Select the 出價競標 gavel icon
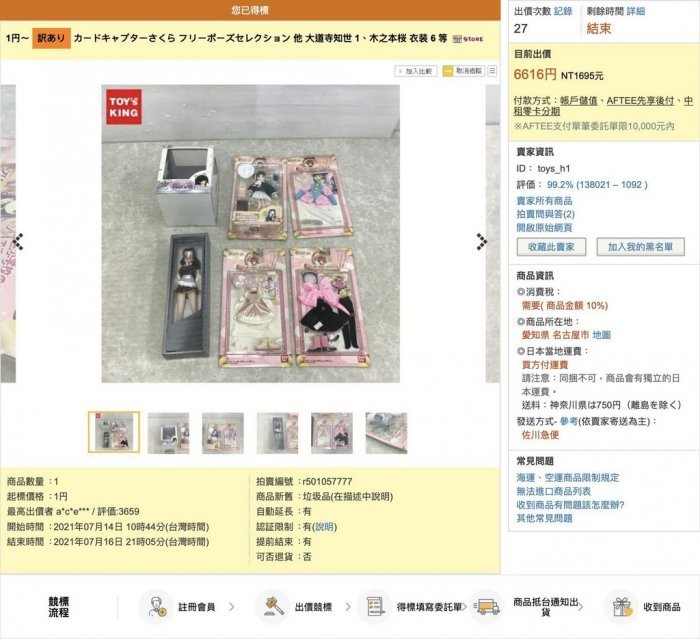 pyautogui.click(x=273, y=607)
